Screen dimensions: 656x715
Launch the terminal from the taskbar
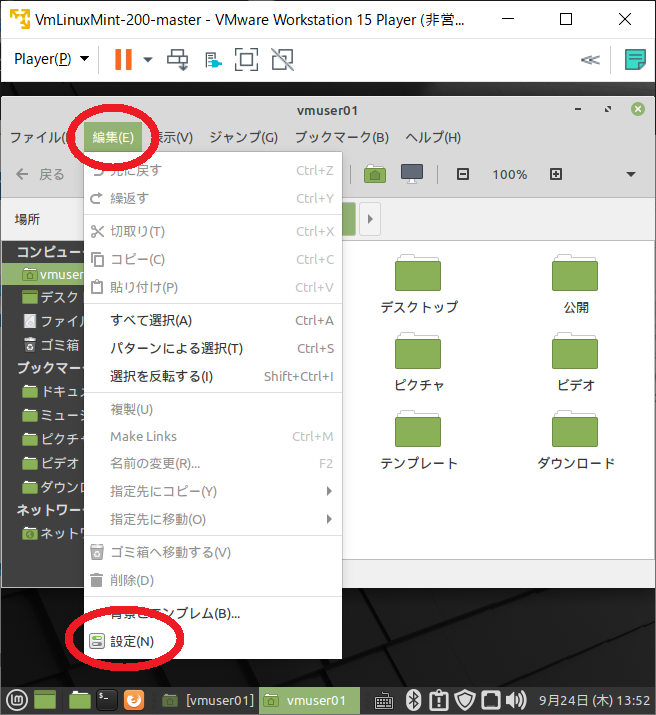[x=107, y=700]
